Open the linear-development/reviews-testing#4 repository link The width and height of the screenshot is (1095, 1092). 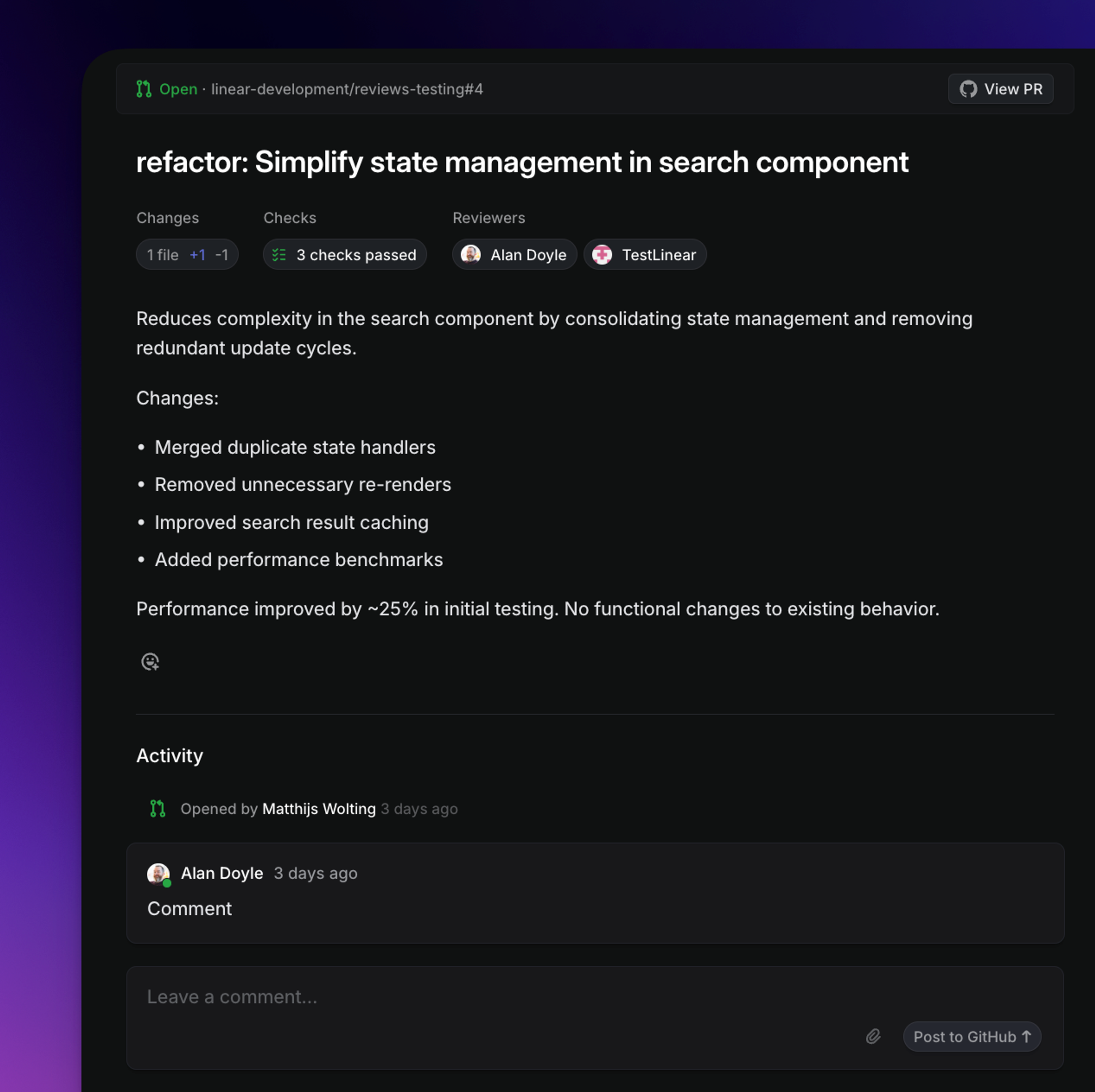coord(347,89)
